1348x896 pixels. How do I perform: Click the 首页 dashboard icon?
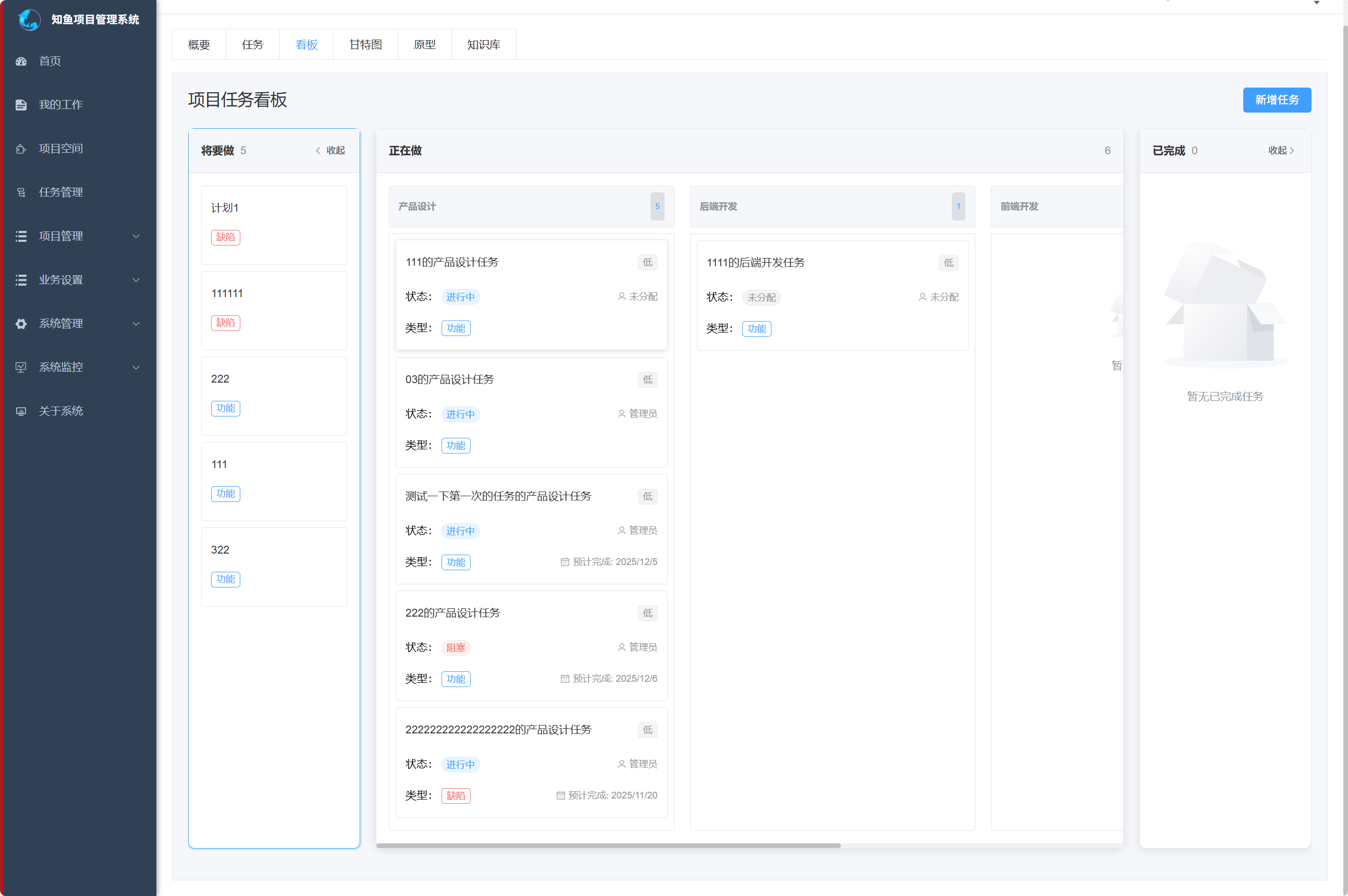21,61
